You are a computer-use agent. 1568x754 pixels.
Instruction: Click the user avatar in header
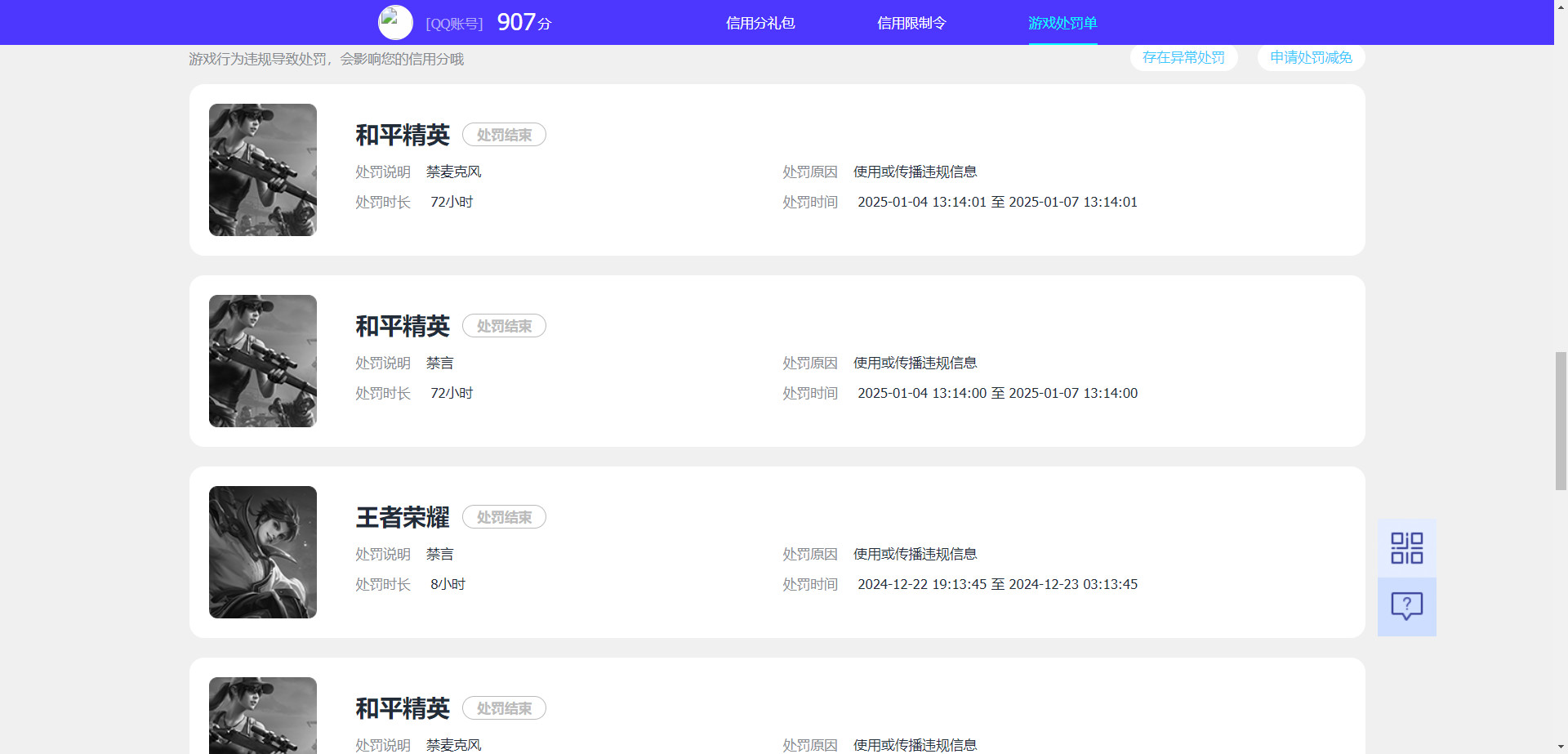(x=395, y=22)
